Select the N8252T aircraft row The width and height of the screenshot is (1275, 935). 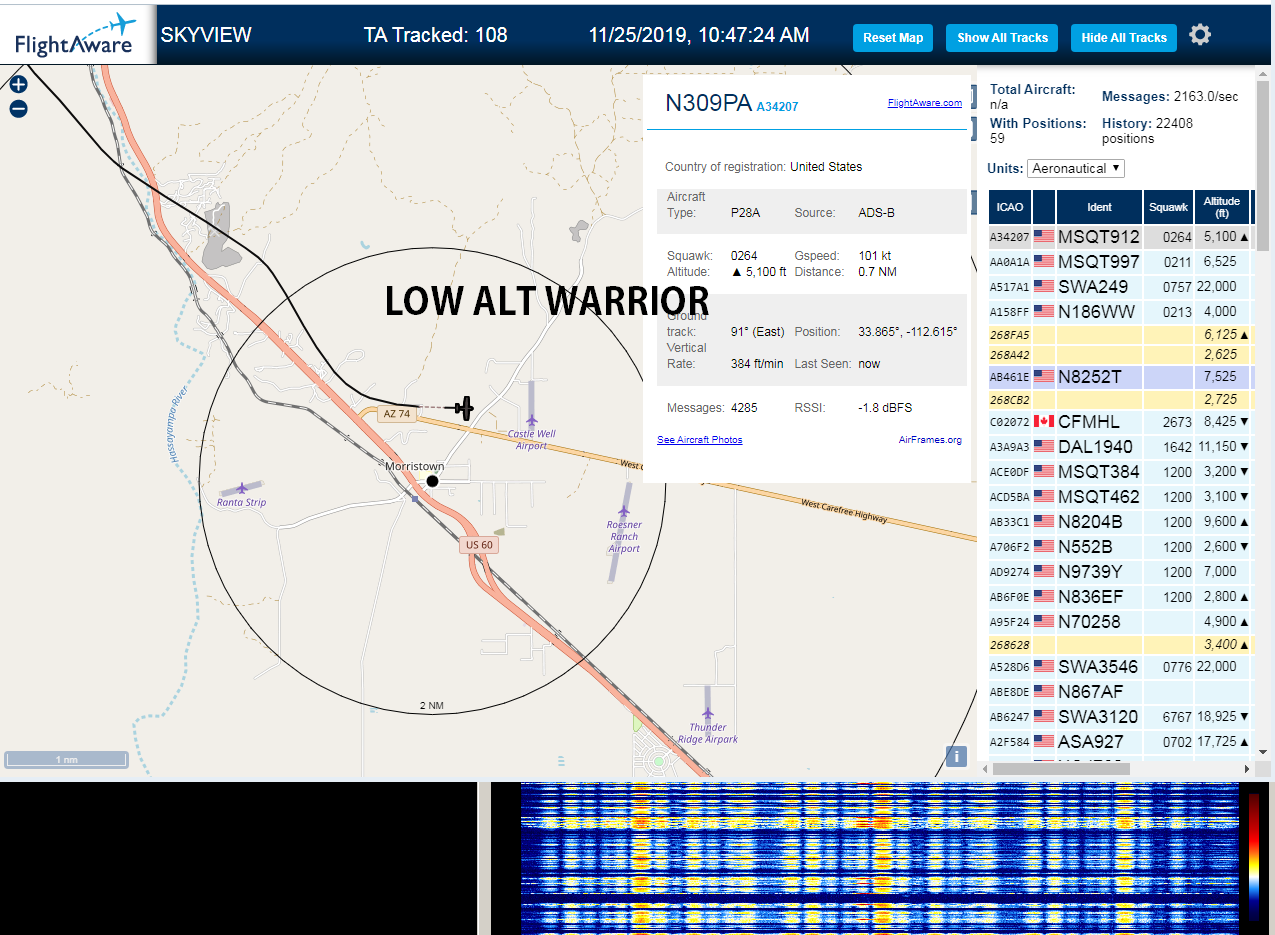point(1119,377)
